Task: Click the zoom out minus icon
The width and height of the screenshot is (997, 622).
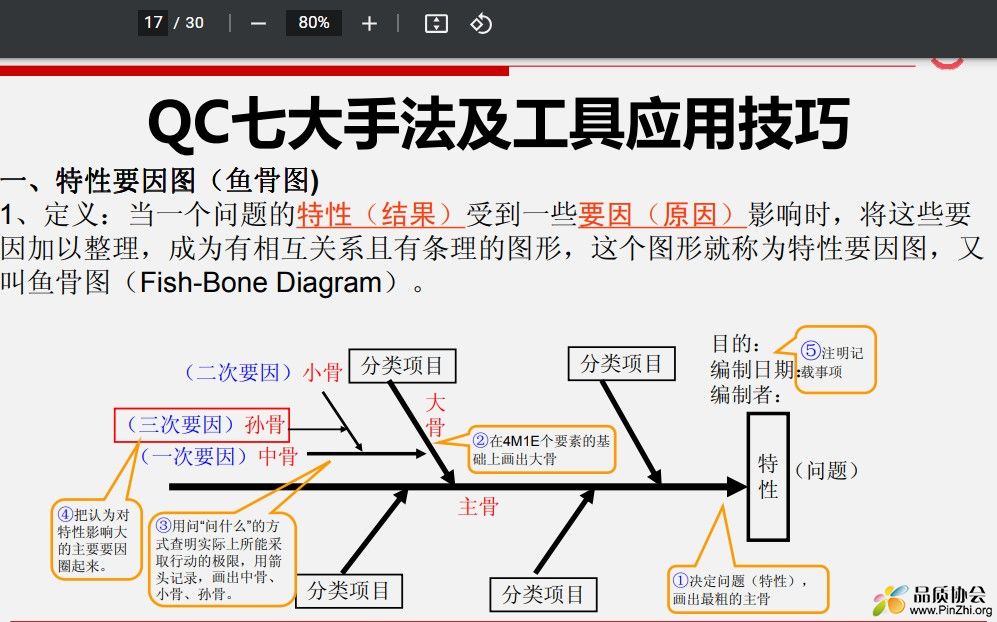Action: coord(258,24)
